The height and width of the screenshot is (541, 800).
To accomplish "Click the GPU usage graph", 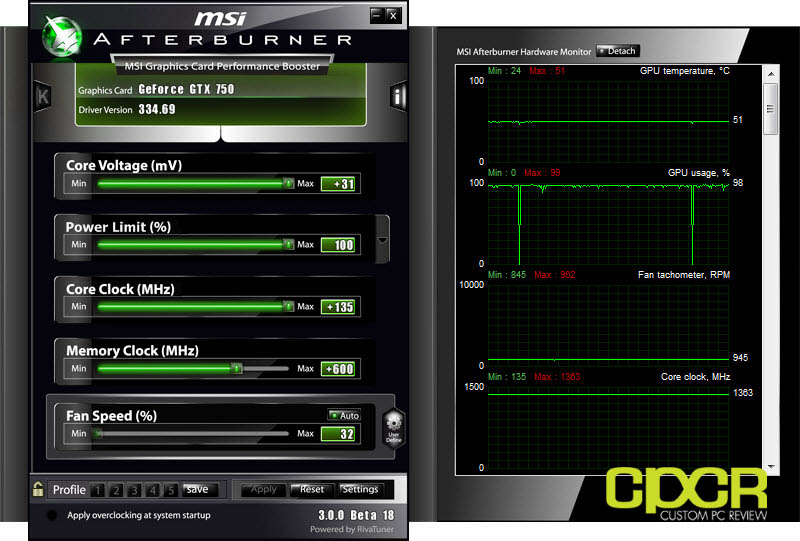I will tap(608, 224).
